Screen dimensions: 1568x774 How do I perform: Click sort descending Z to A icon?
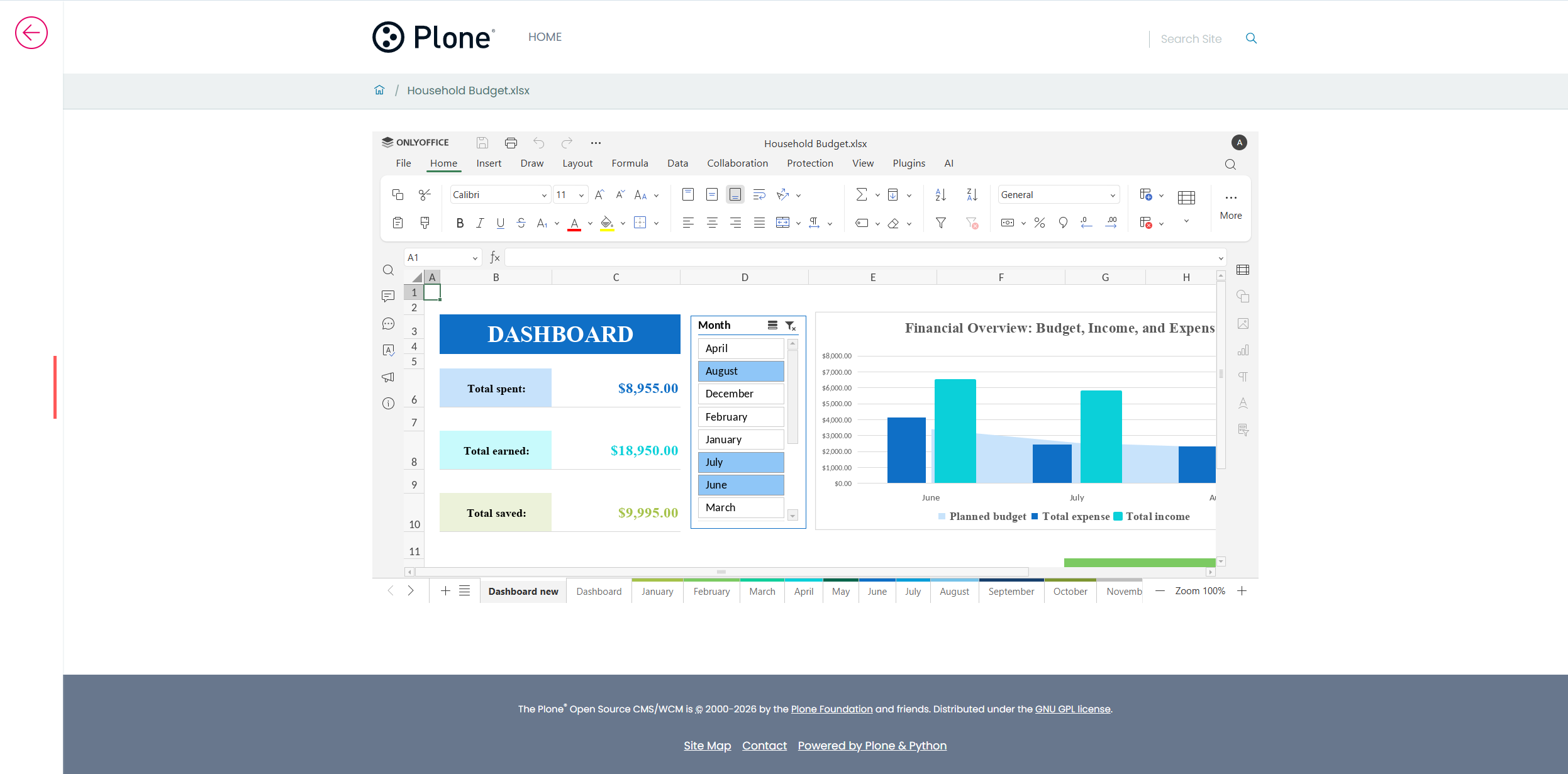pyautogui.click(x=972, y=194)
